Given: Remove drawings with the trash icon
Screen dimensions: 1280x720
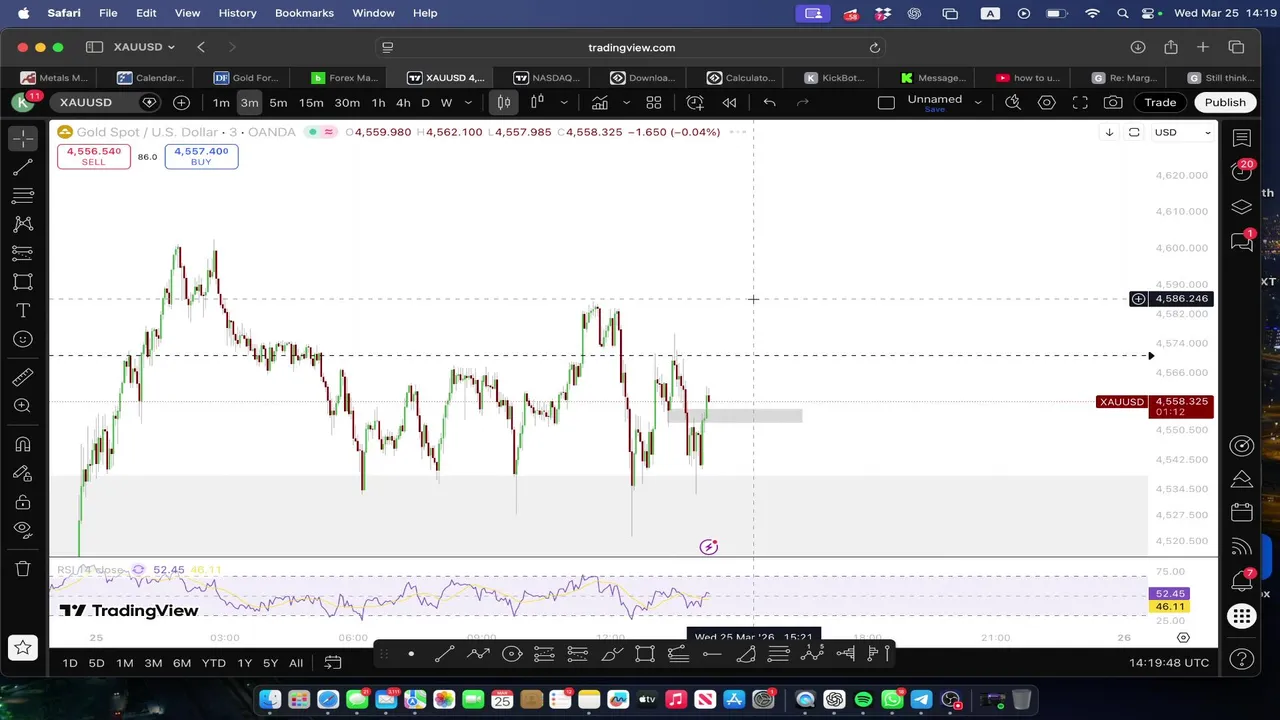Looking at the screenshot, I should click(x=23, y=569).
